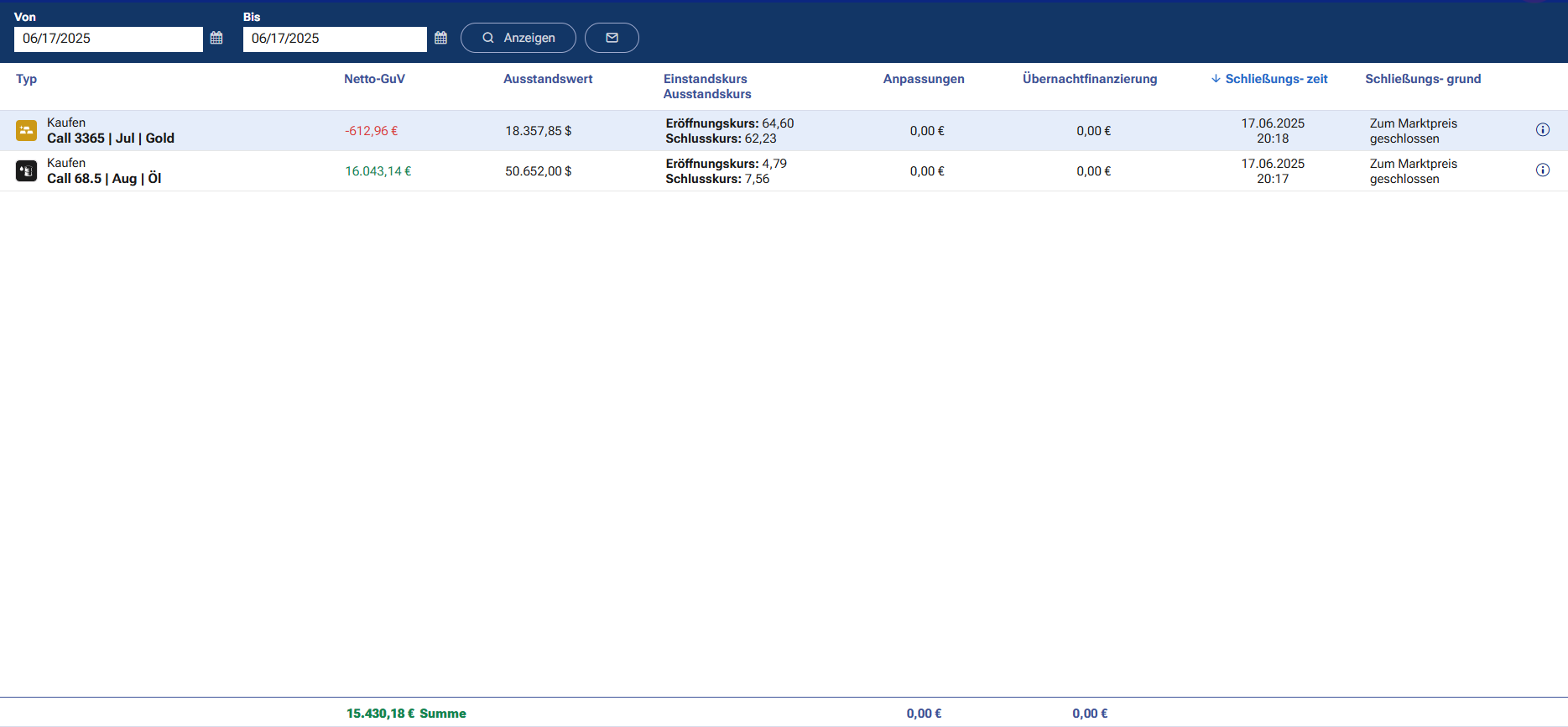The height and width of the screenshot is (727, 1568).
Task: Click the sort arrow beside Schließungs-zeit
Action: pyautogui.click(x=1216, y=79)
